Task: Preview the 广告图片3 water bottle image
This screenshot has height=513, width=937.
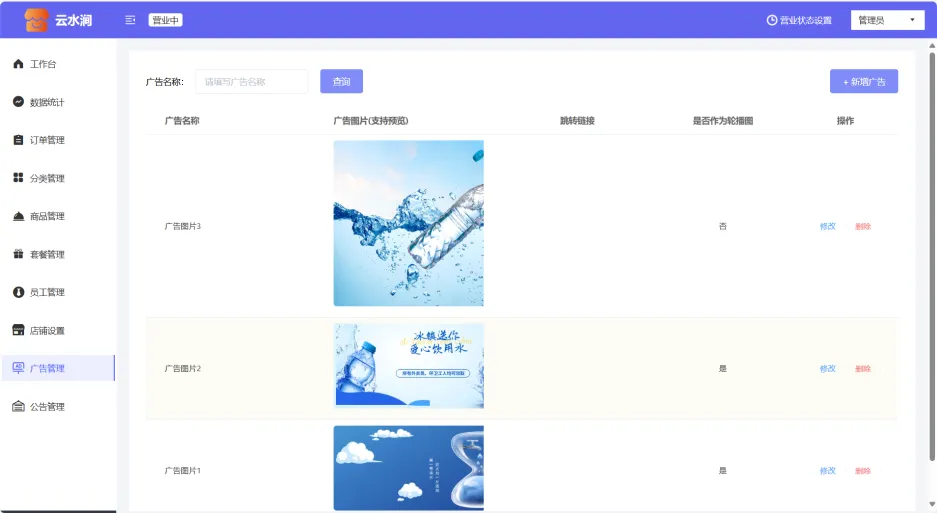Action: click(x=408, y=223)
